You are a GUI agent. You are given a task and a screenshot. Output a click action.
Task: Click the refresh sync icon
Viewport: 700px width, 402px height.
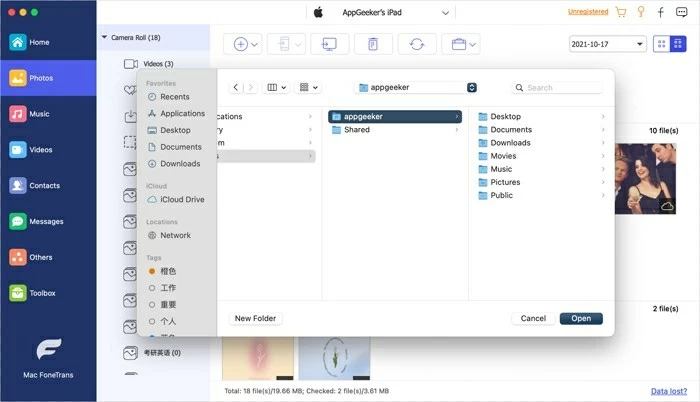416,44
